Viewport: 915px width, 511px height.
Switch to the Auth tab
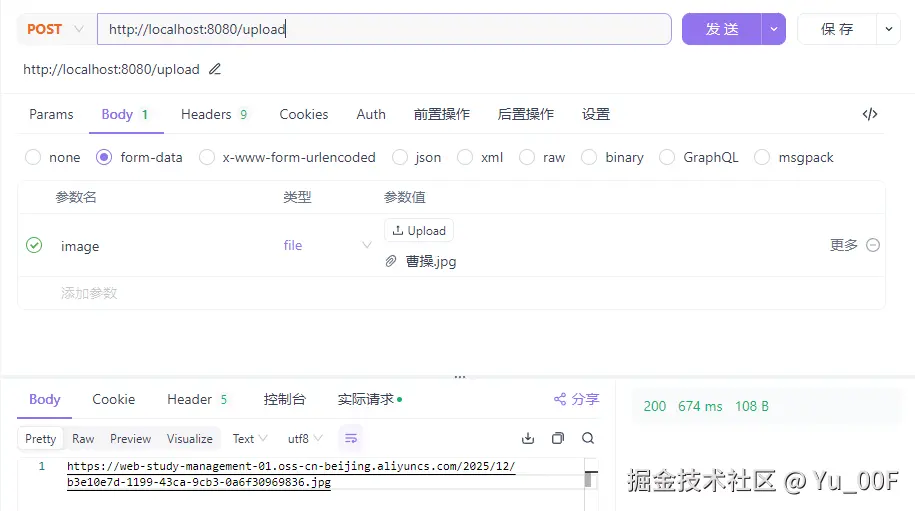(371, 114)
